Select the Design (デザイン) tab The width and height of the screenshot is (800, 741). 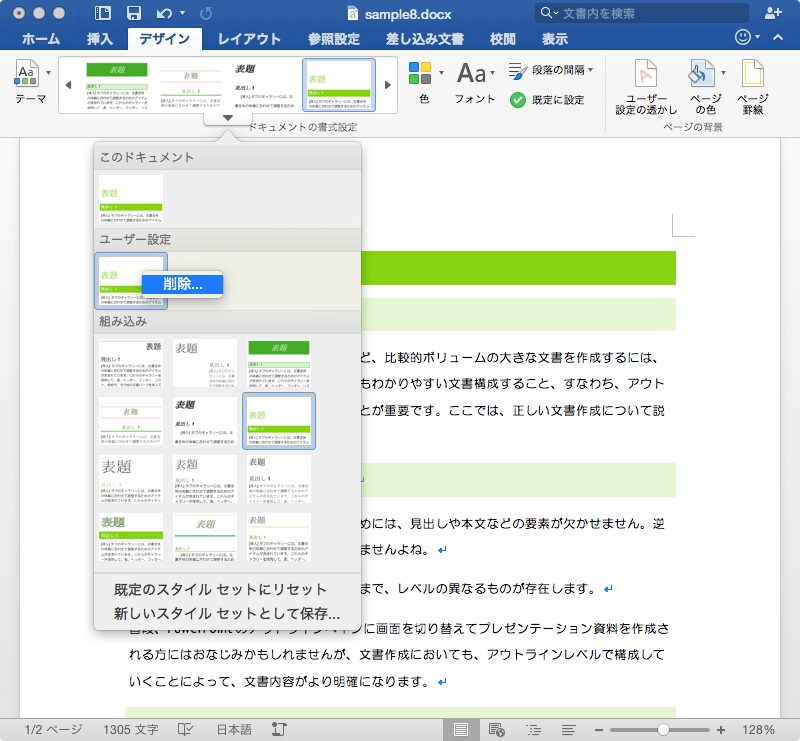tap(164, 39)
